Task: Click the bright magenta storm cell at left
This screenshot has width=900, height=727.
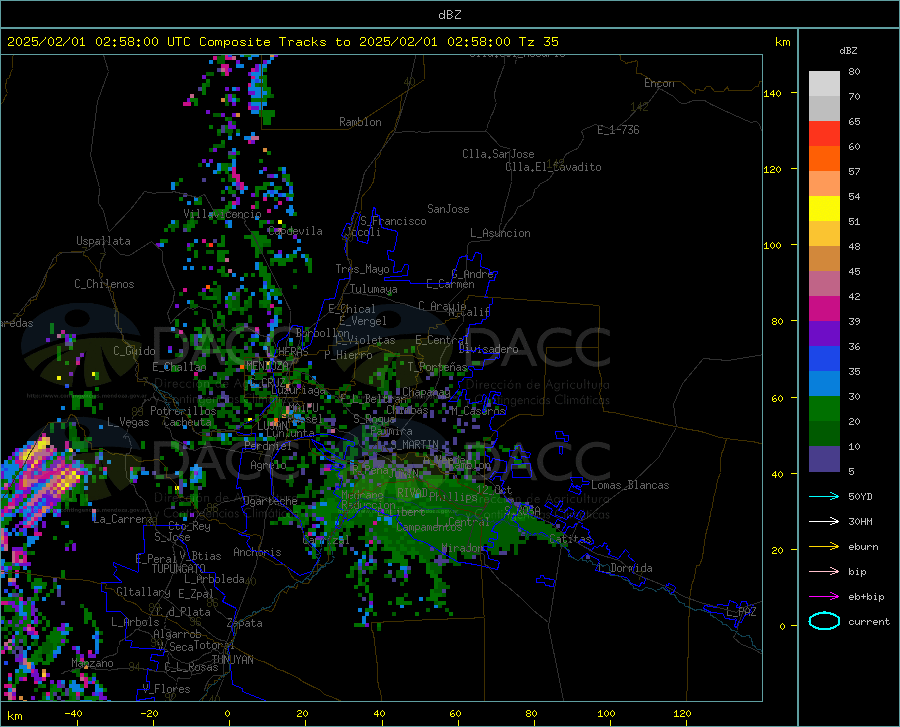Action: coord(43,482)
